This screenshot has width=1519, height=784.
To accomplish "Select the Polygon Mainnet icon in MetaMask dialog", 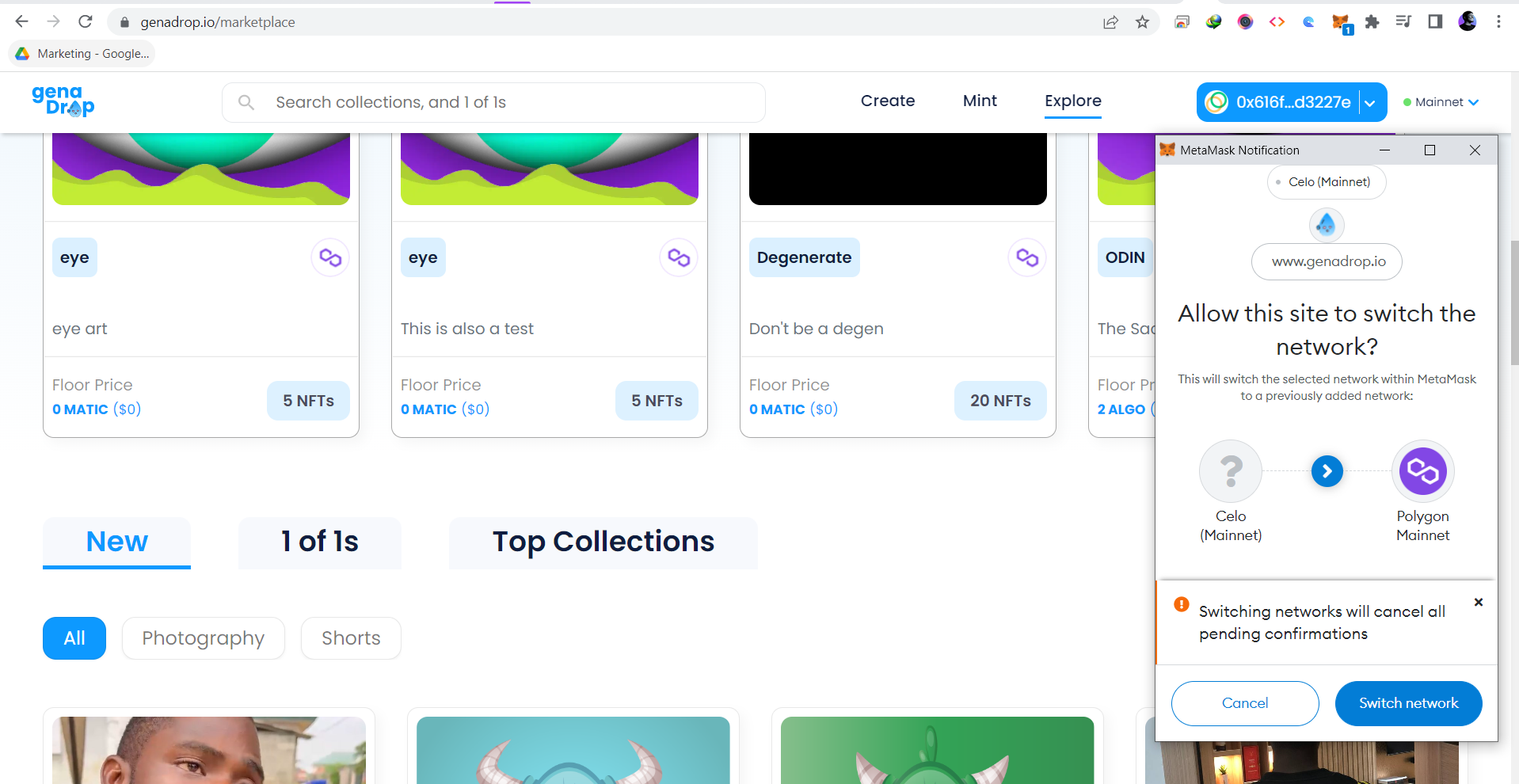I will (1422, 470).
